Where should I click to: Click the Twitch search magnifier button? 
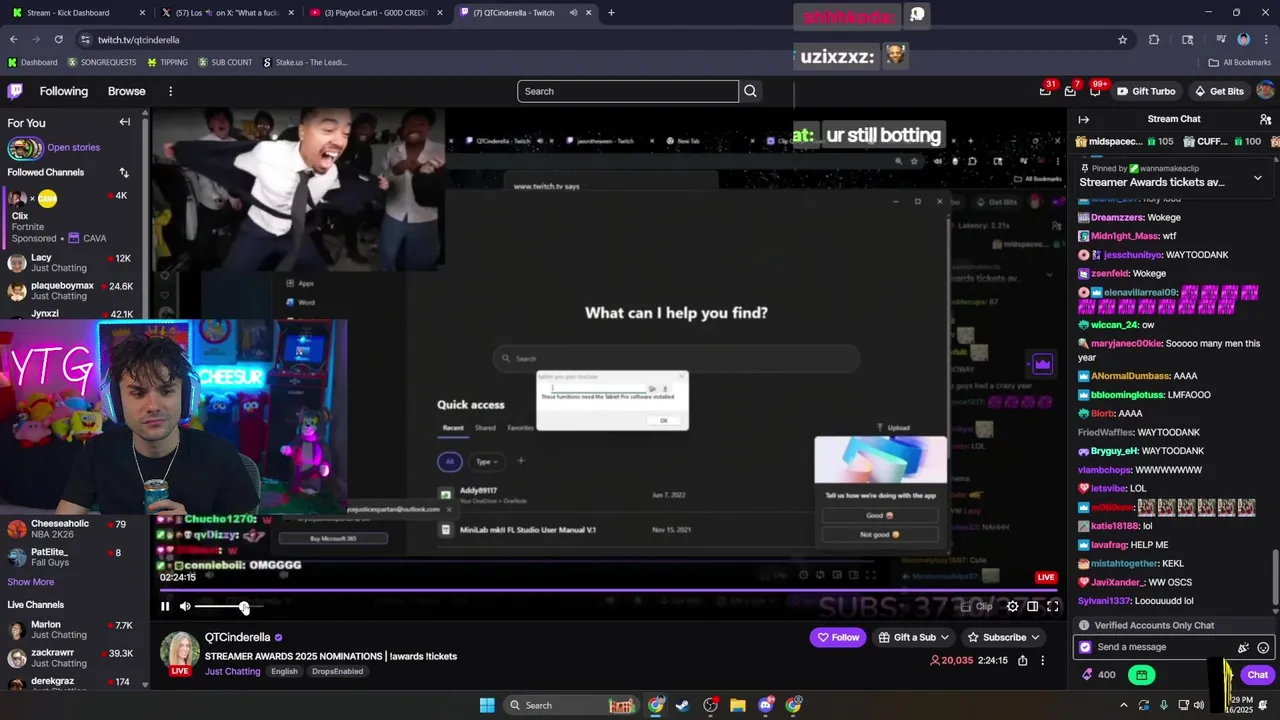coord(750,91)
